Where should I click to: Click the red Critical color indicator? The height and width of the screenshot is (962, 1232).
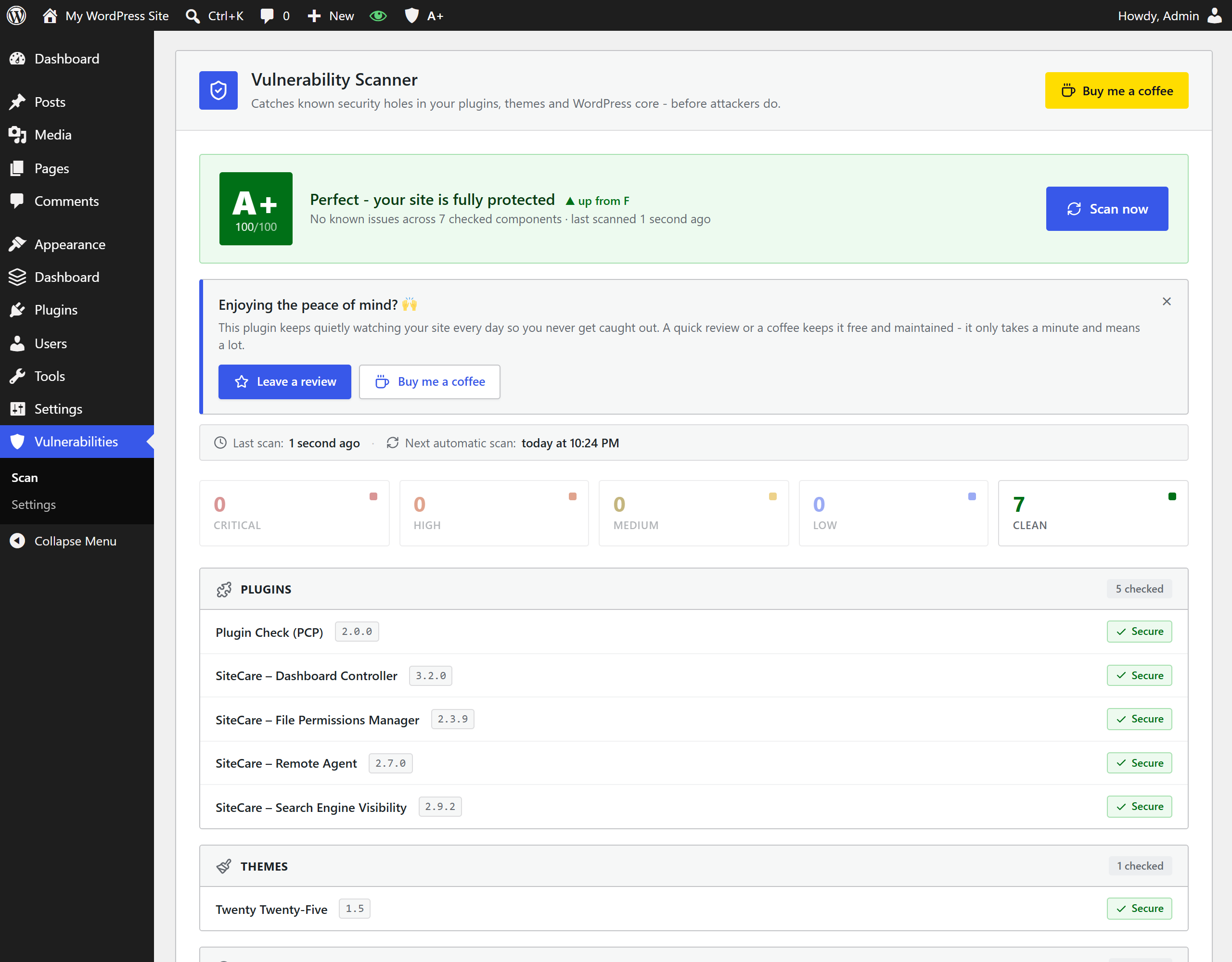click(373, 496)
